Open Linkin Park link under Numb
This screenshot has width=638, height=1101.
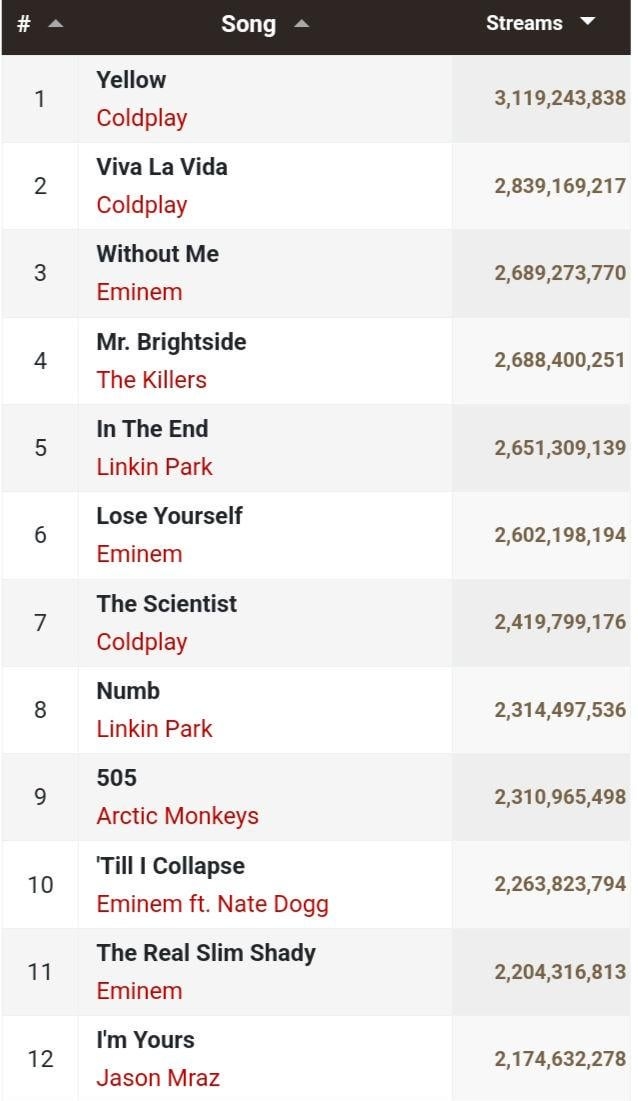[x=154, y=729]
